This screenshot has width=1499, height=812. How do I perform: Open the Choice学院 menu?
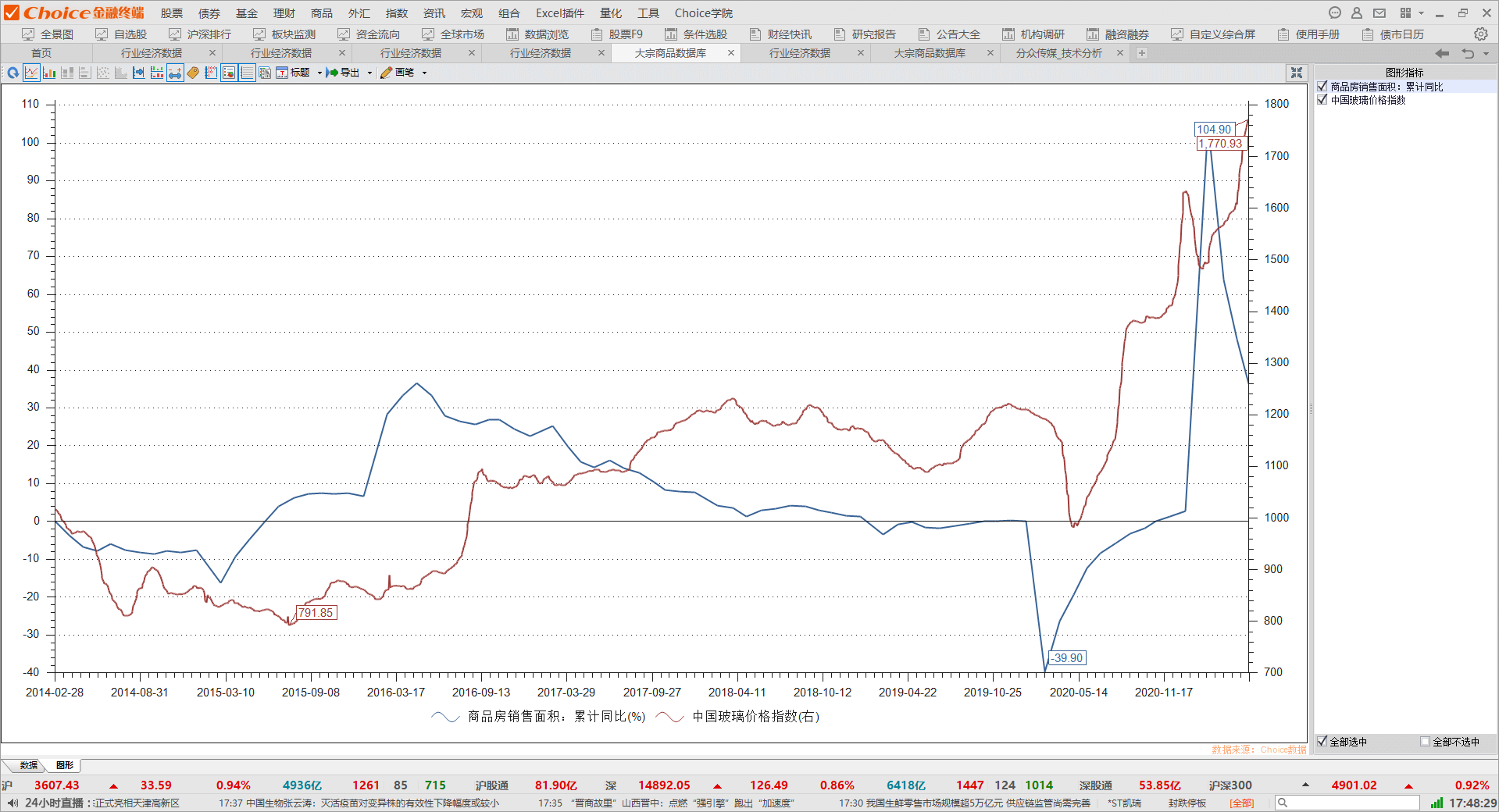[x=704, y=12]
